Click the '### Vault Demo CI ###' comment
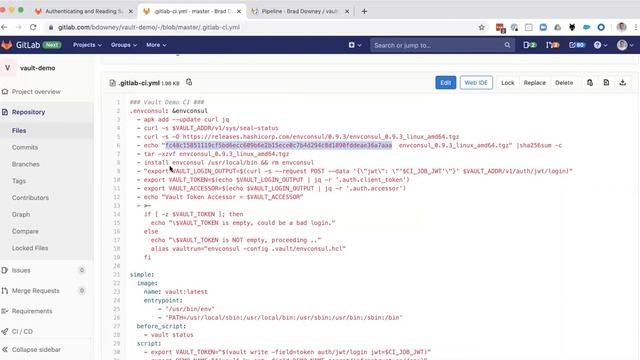Viewport: 640px width, 360px height. tap(167, 102)
